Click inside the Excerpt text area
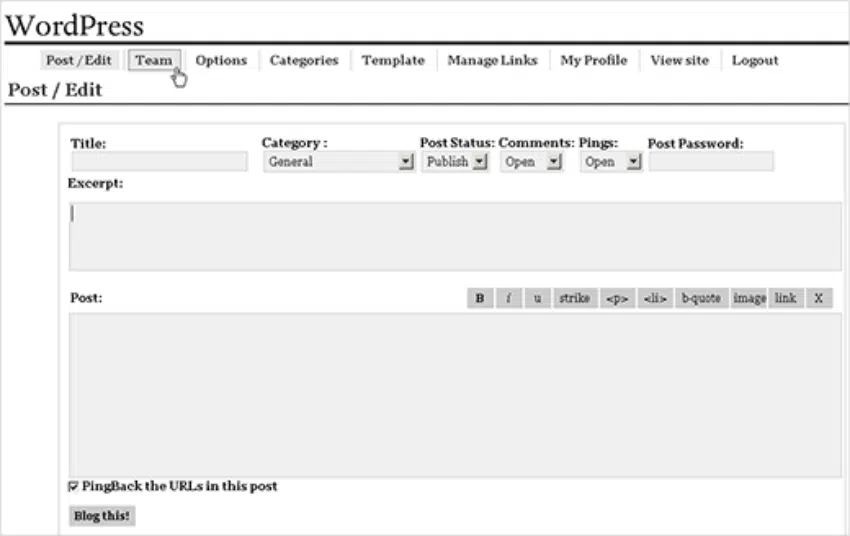The width and height of the screenshot is (850, 536). [x=455, y=236]
